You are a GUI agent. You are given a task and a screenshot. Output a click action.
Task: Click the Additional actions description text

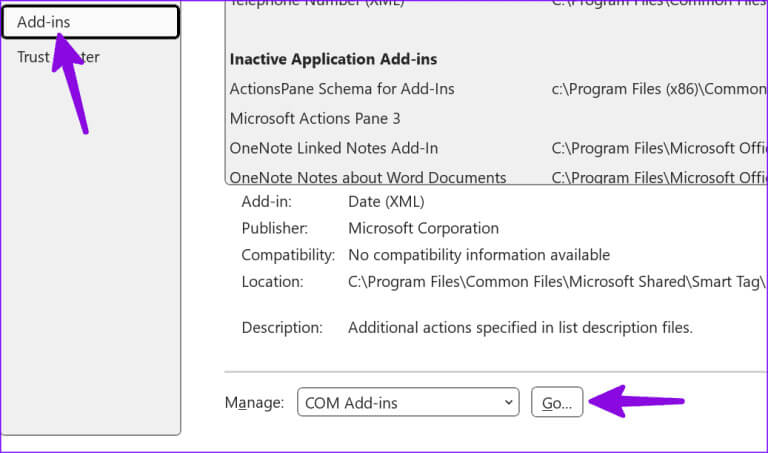click(x=520, y=328)
